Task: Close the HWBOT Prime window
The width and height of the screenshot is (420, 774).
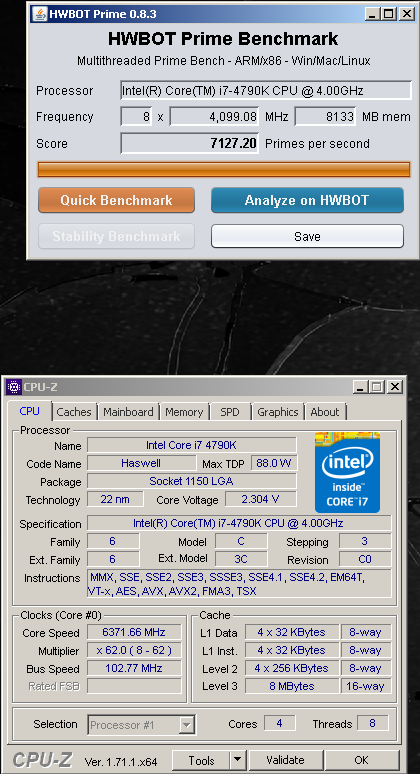Action: tap(406, 14)
